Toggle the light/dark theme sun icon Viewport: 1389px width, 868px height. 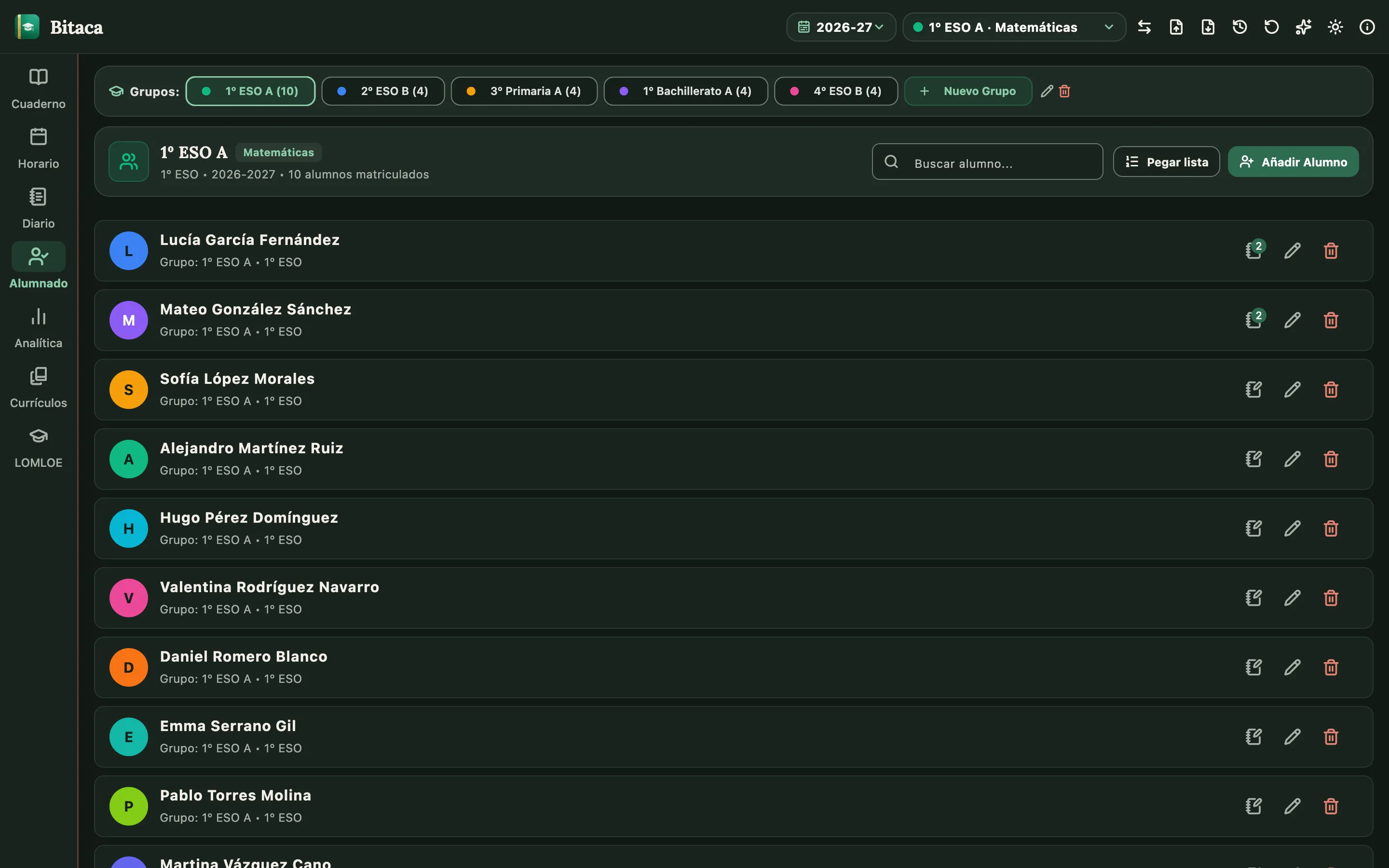coord(1335,27)
